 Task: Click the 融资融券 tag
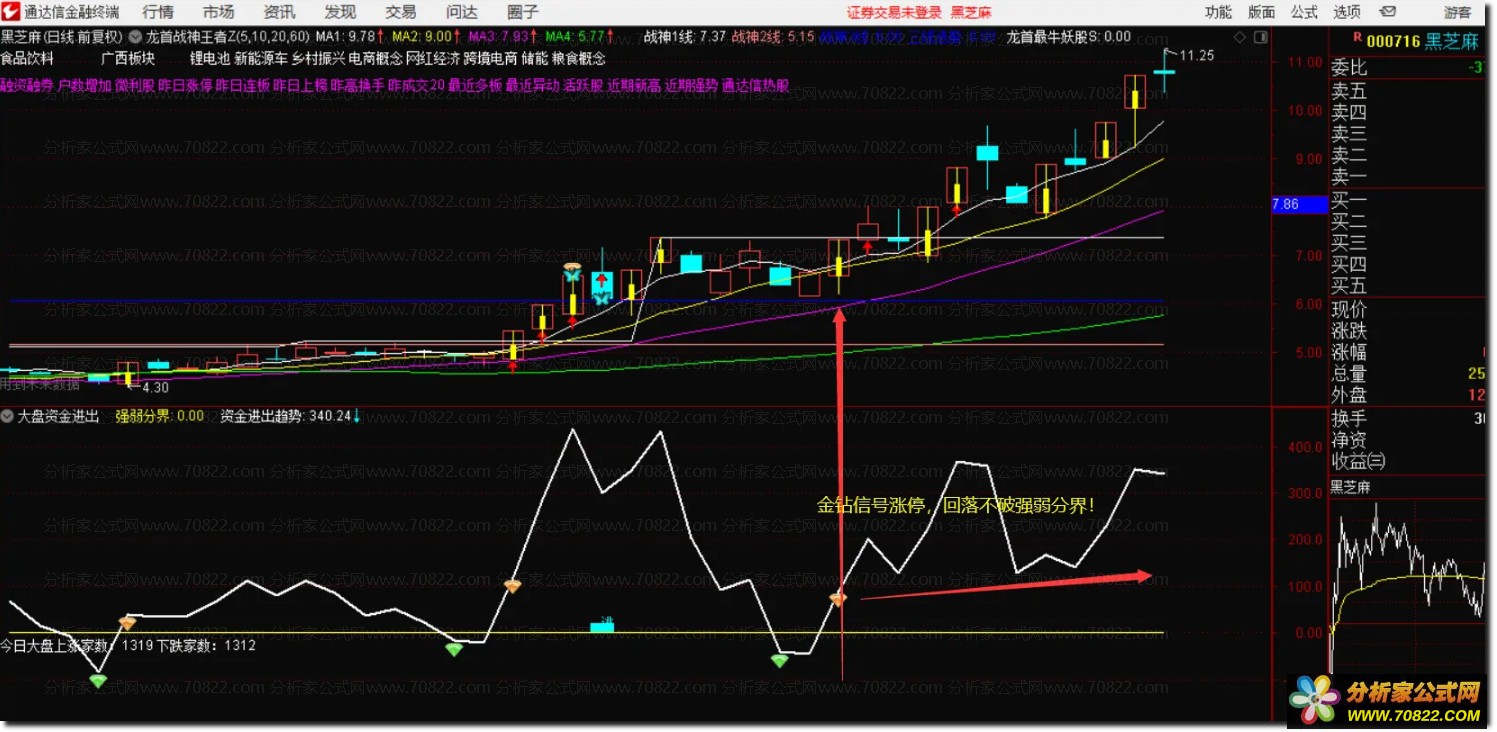coord(27,86)
